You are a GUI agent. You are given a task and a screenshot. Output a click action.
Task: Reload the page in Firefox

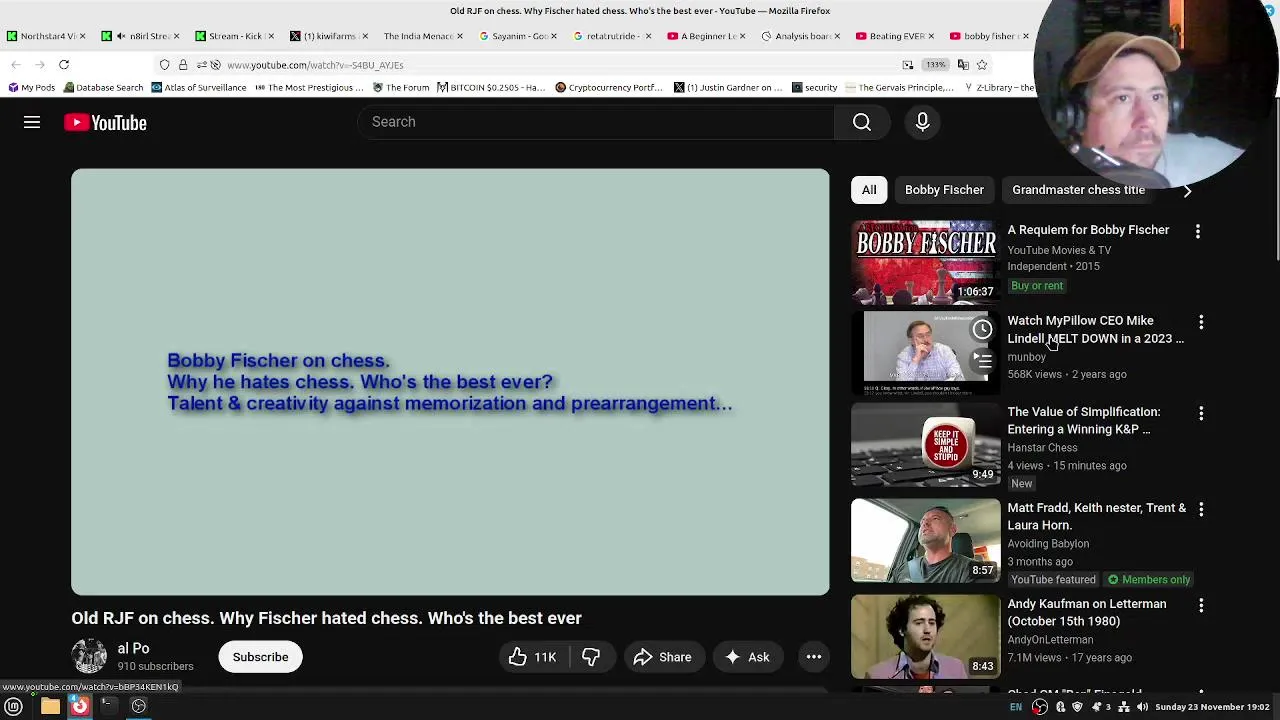coord(63,65)
